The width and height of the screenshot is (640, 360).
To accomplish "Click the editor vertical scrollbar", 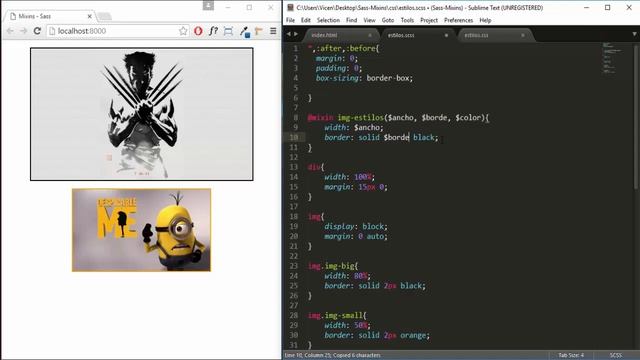I will tap(636, 116).
